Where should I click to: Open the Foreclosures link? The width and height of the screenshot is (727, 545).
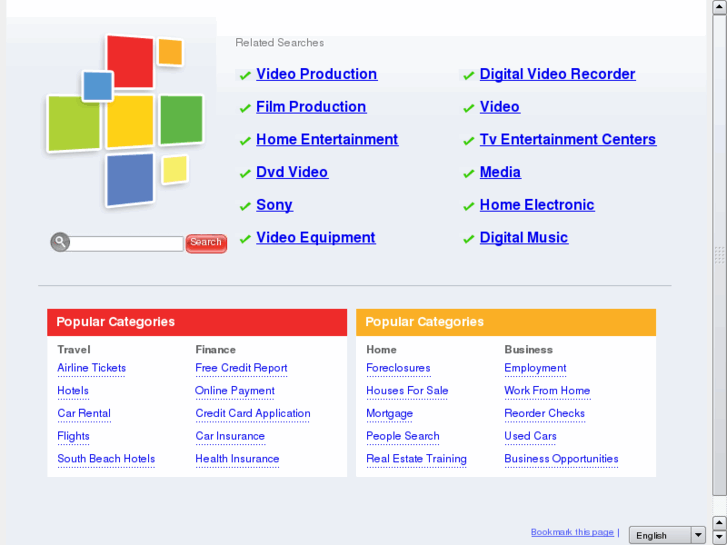pos(398,368)
